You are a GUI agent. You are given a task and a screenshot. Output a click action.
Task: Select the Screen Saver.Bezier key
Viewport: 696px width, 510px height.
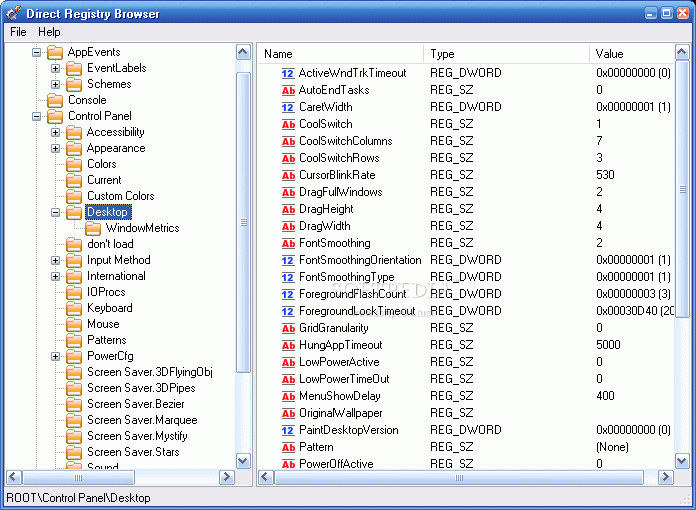coord(136,404)
